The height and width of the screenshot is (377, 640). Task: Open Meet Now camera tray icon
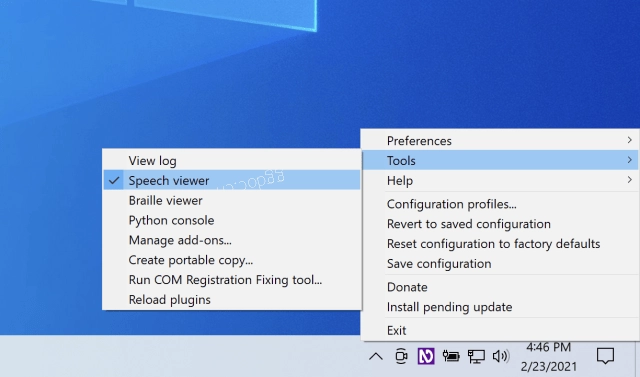pyautogui.click(x=401, y=356)
